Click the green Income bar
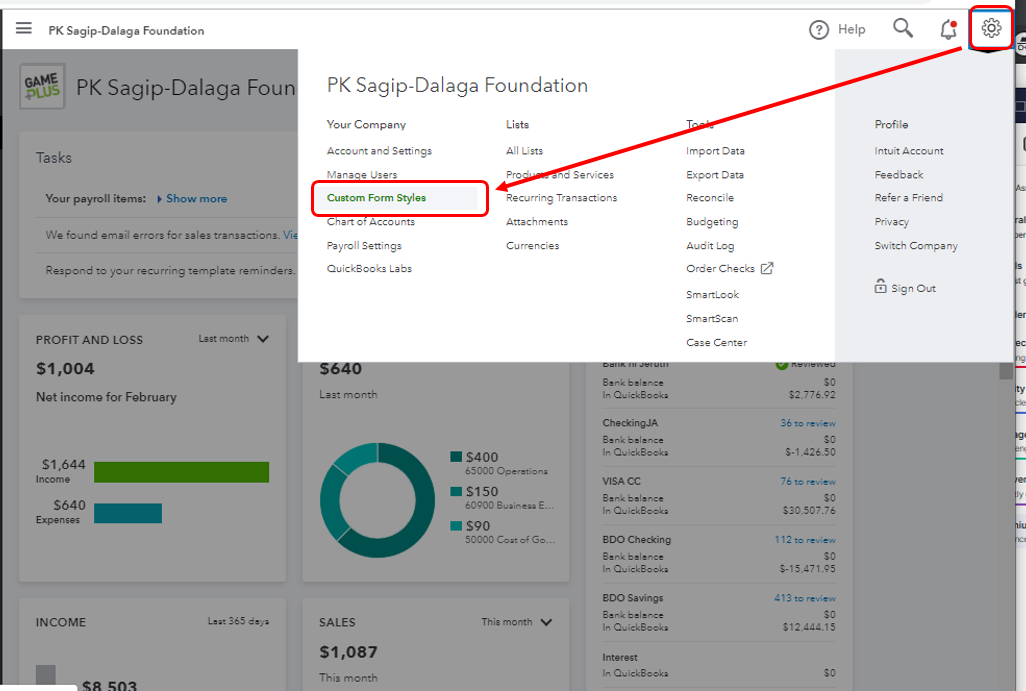The image size is (1026, 691). tap(181, 472)
